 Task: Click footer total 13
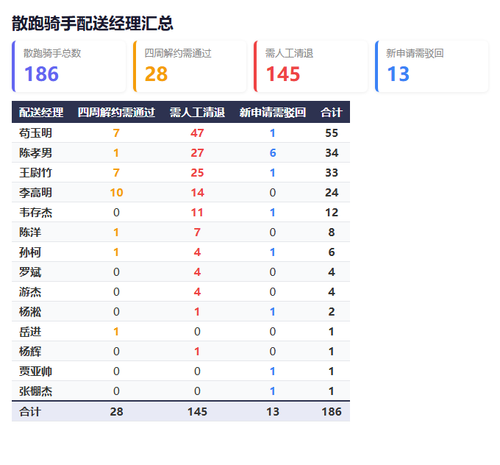[x=273, y=412]
